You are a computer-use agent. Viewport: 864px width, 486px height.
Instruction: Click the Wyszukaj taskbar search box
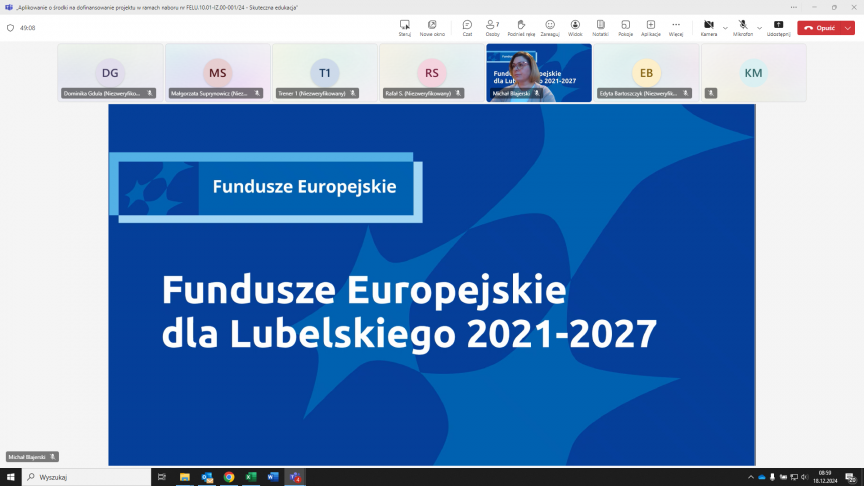pyautogui.click(x=87, y=477)
